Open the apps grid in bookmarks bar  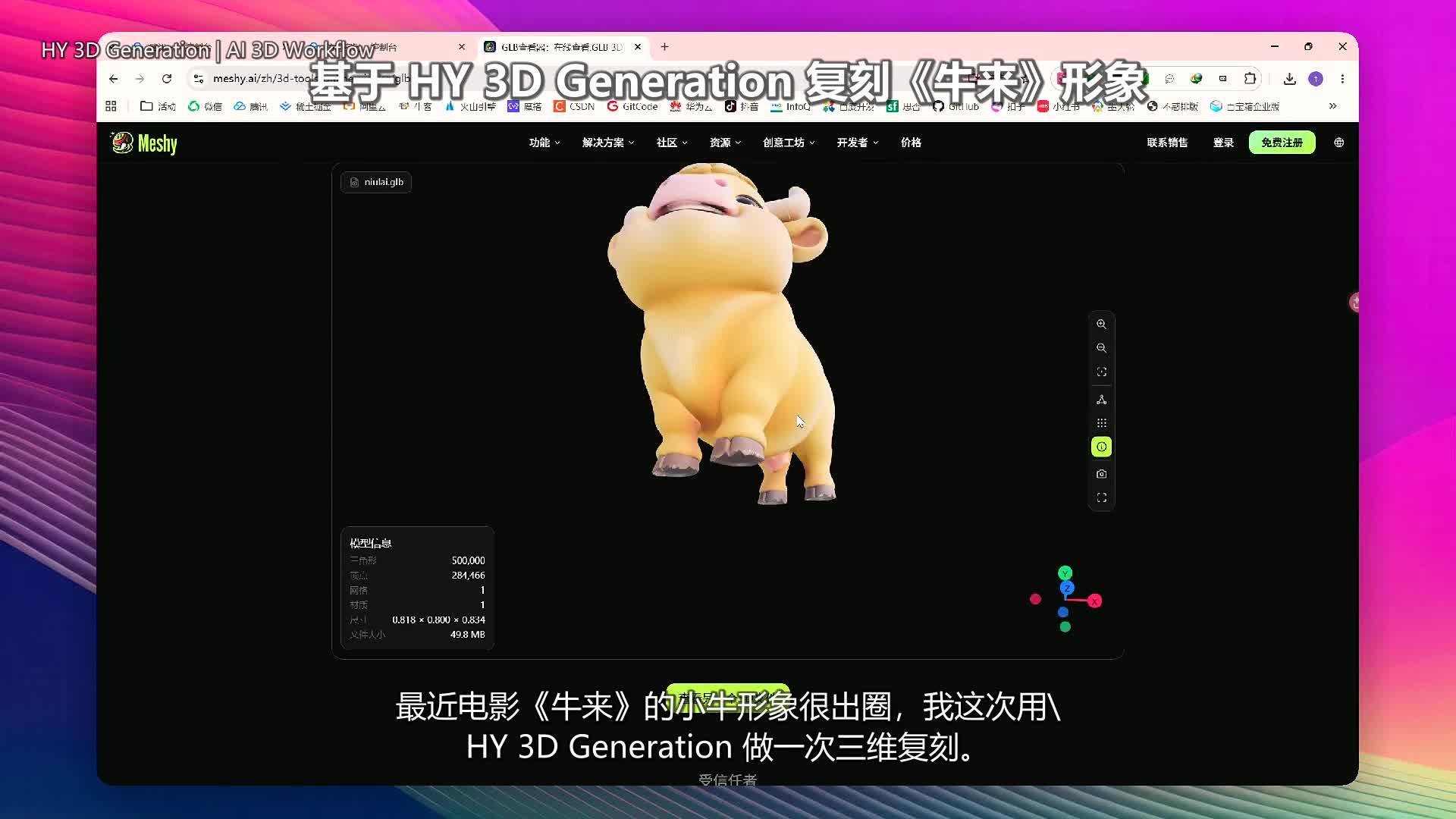point(111,106)
